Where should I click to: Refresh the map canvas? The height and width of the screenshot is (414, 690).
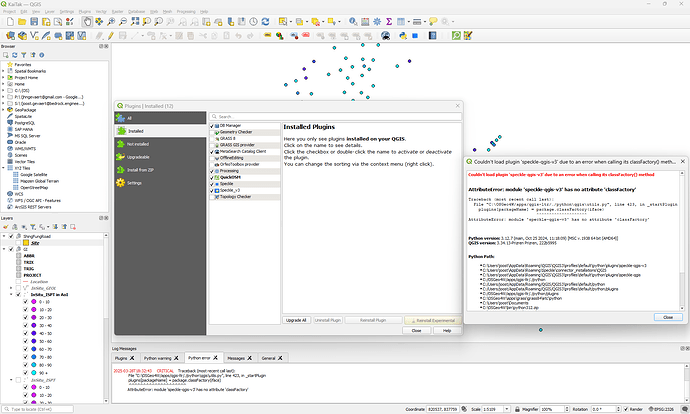click(265, 22)
